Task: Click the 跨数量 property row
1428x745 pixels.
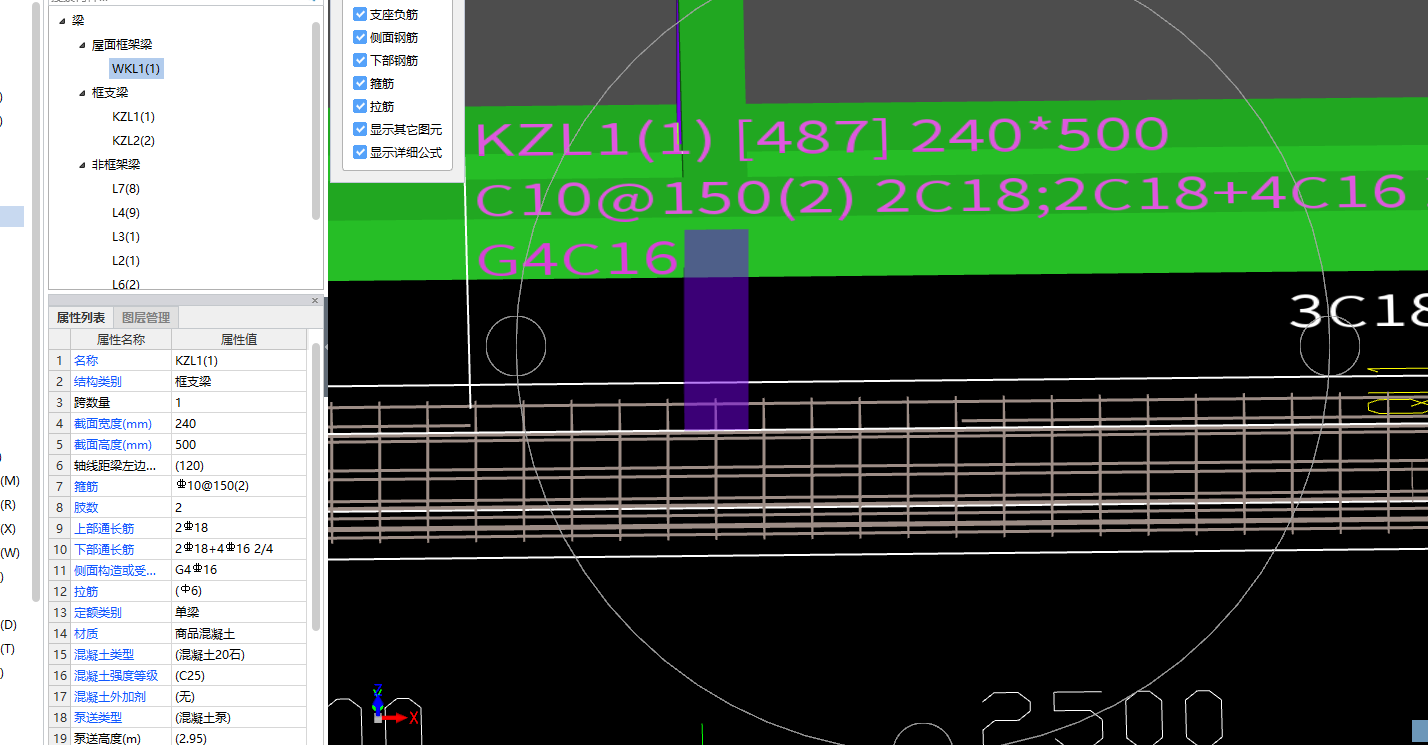Action: [178, 403]
